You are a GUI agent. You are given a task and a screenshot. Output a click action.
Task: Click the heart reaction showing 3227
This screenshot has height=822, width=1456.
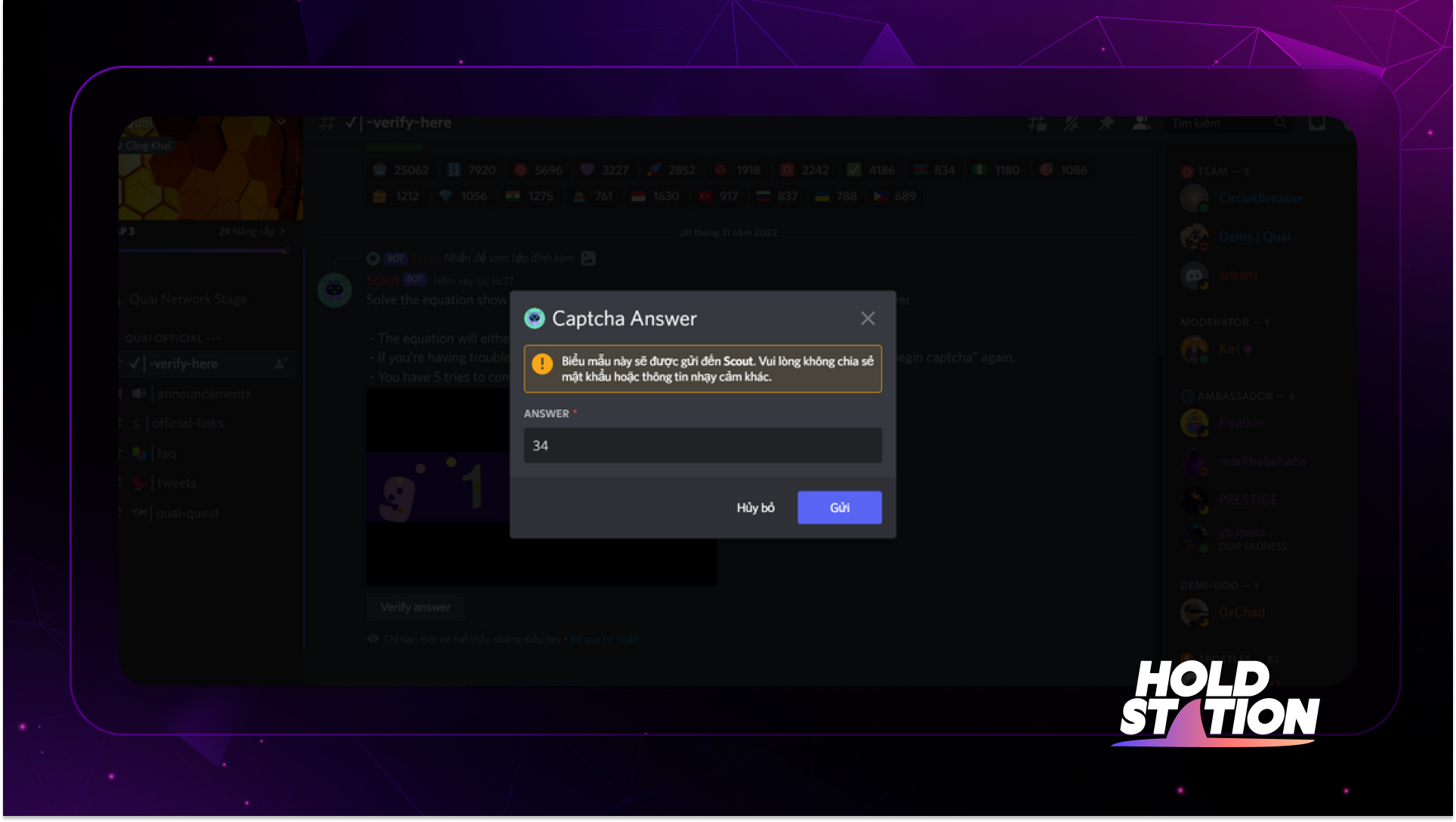click(605, 170)
